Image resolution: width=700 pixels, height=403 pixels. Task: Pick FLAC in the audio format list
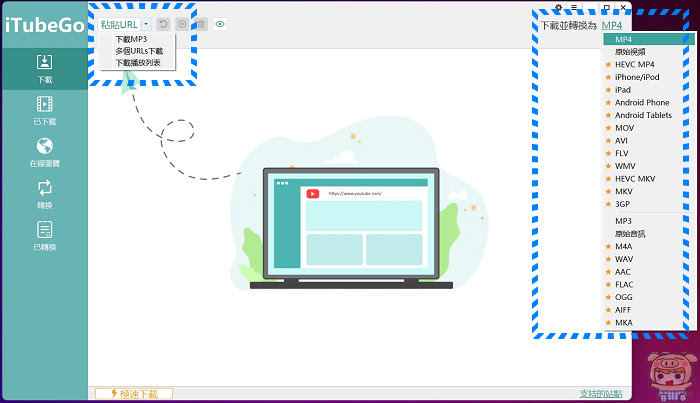pos(624,284)
